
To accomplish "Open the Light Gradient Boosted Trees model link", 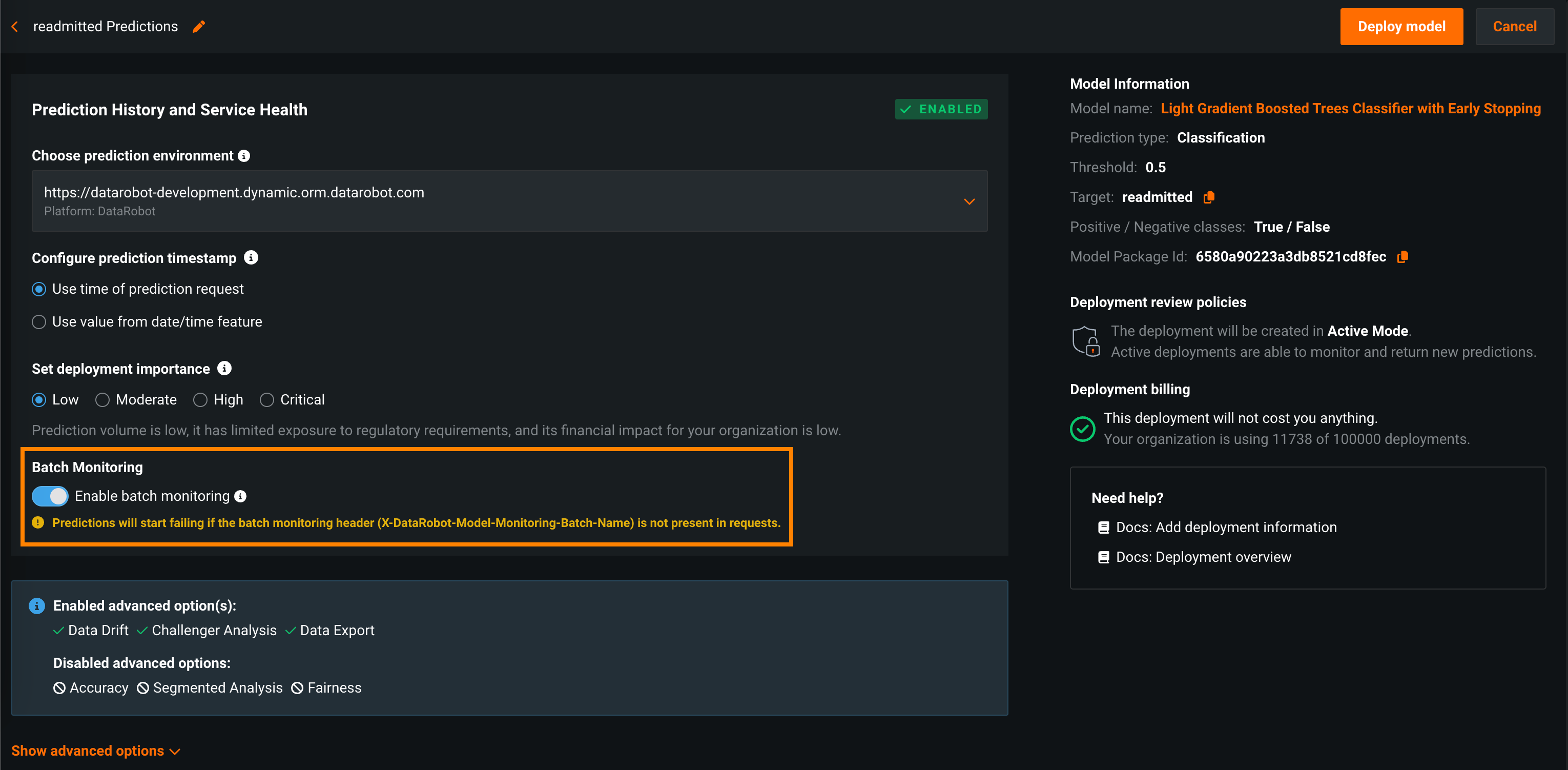I will [x=1350, y=109].
